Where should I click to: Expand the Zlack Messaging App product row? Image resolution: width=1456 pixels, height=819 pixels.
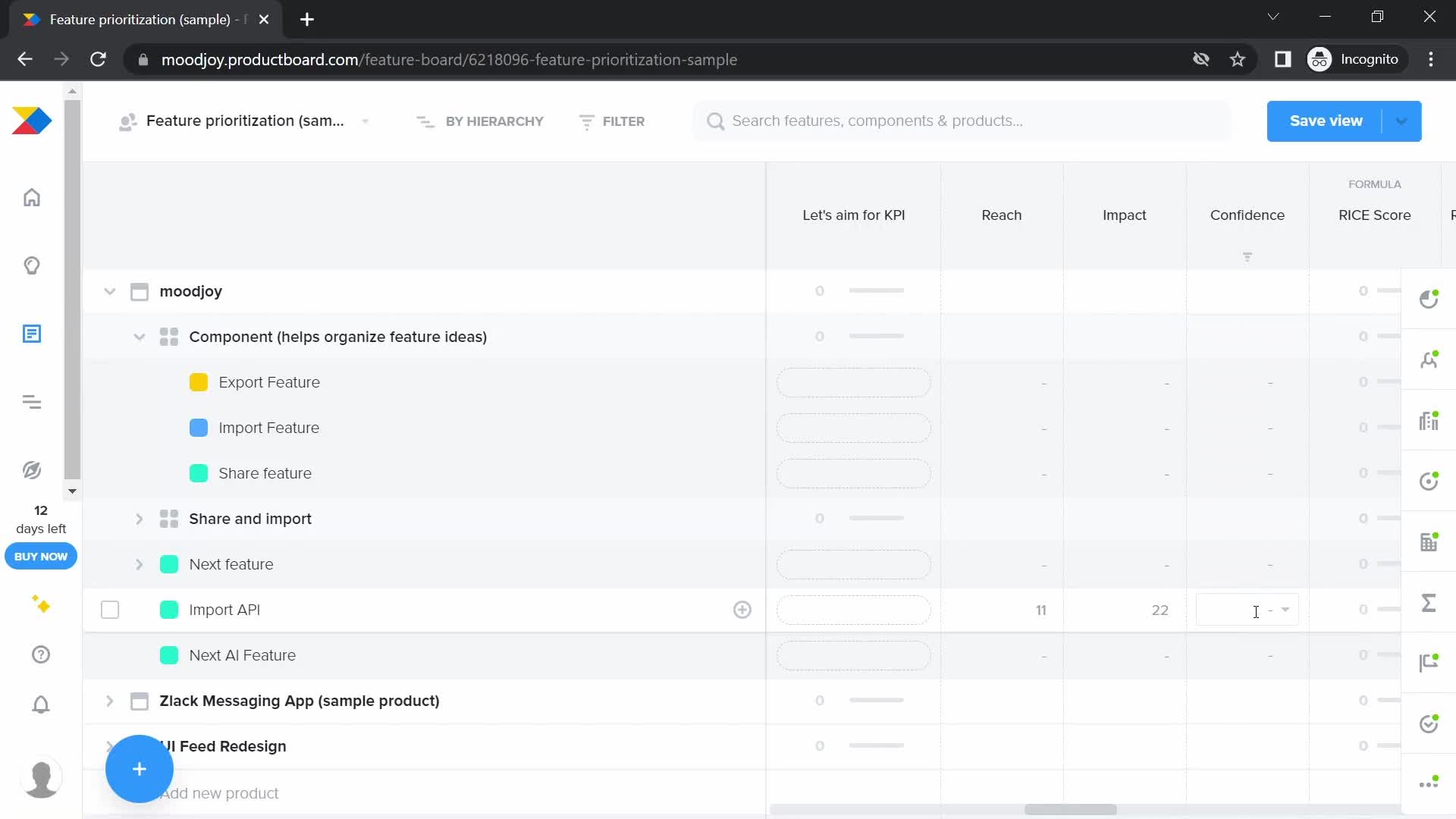pos(110,700)
